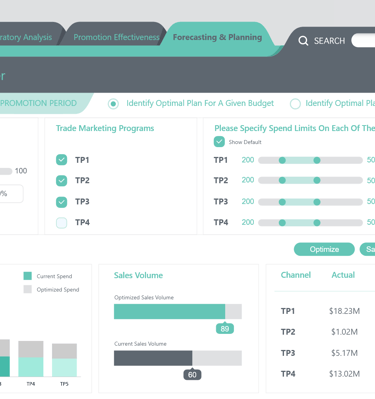Click the TP4 spend slider right handle
375x399 pixels.
[x=317, y=223]
